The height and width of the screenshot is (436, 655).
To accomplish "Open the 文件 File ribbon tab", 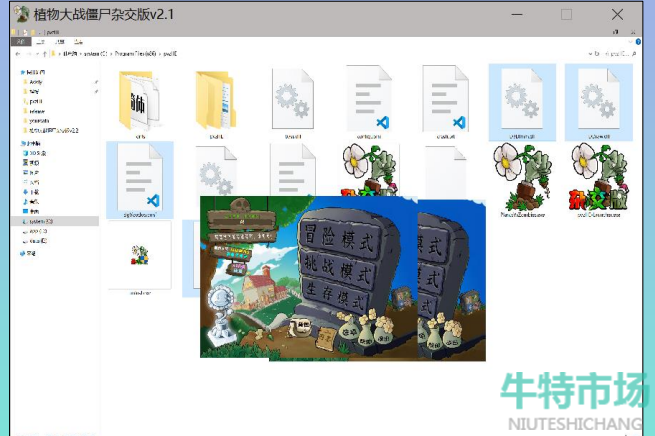I will coord(21,42).
